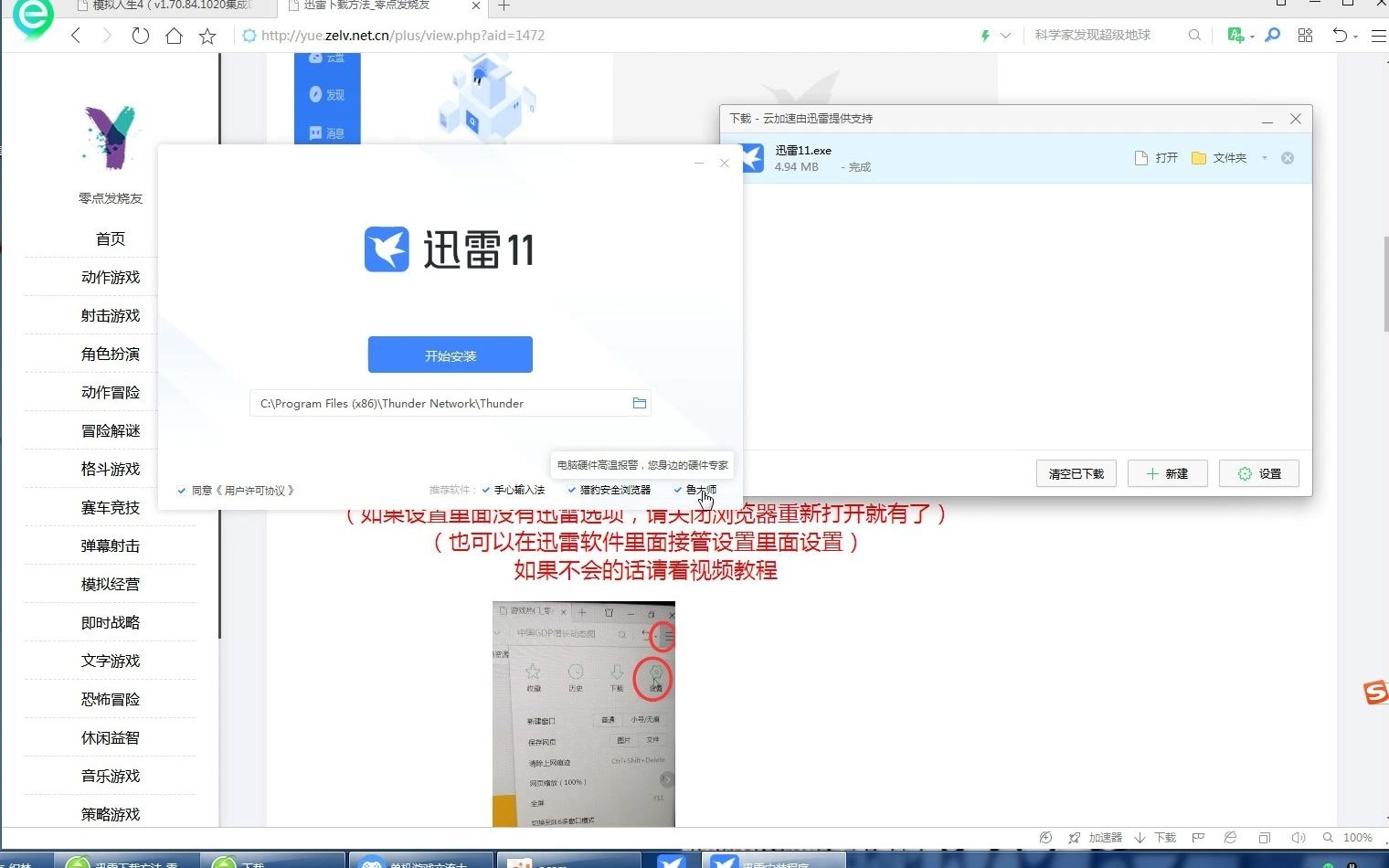
Task: Open 文字游戏 category
Action: click(111, 661)
